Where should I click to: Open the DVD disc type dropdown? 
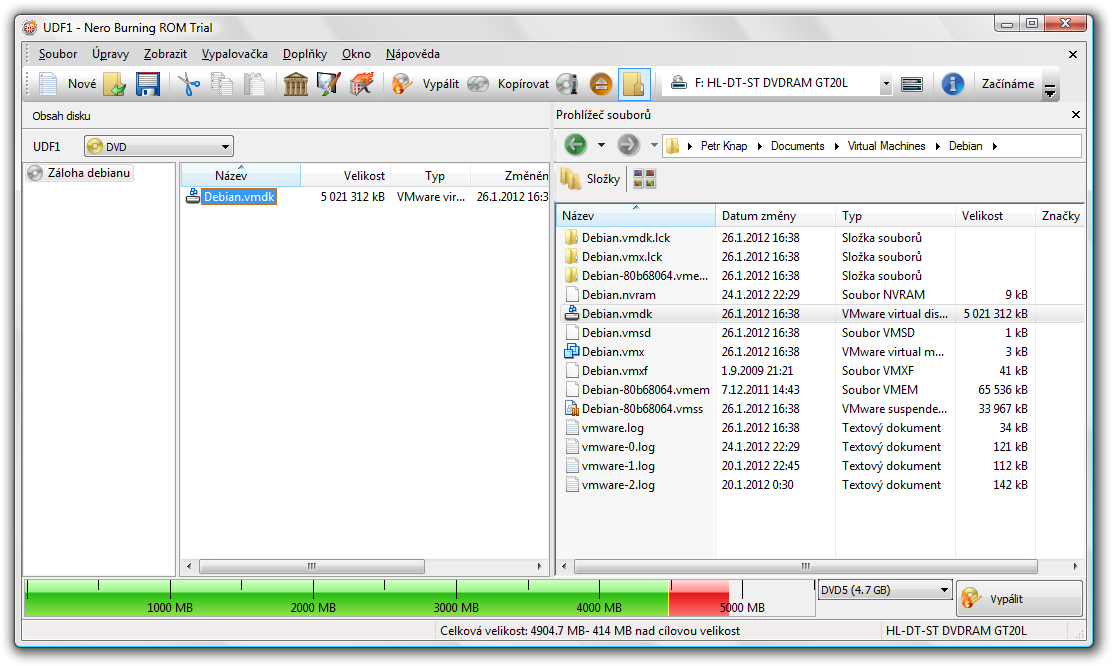[159, 147]
